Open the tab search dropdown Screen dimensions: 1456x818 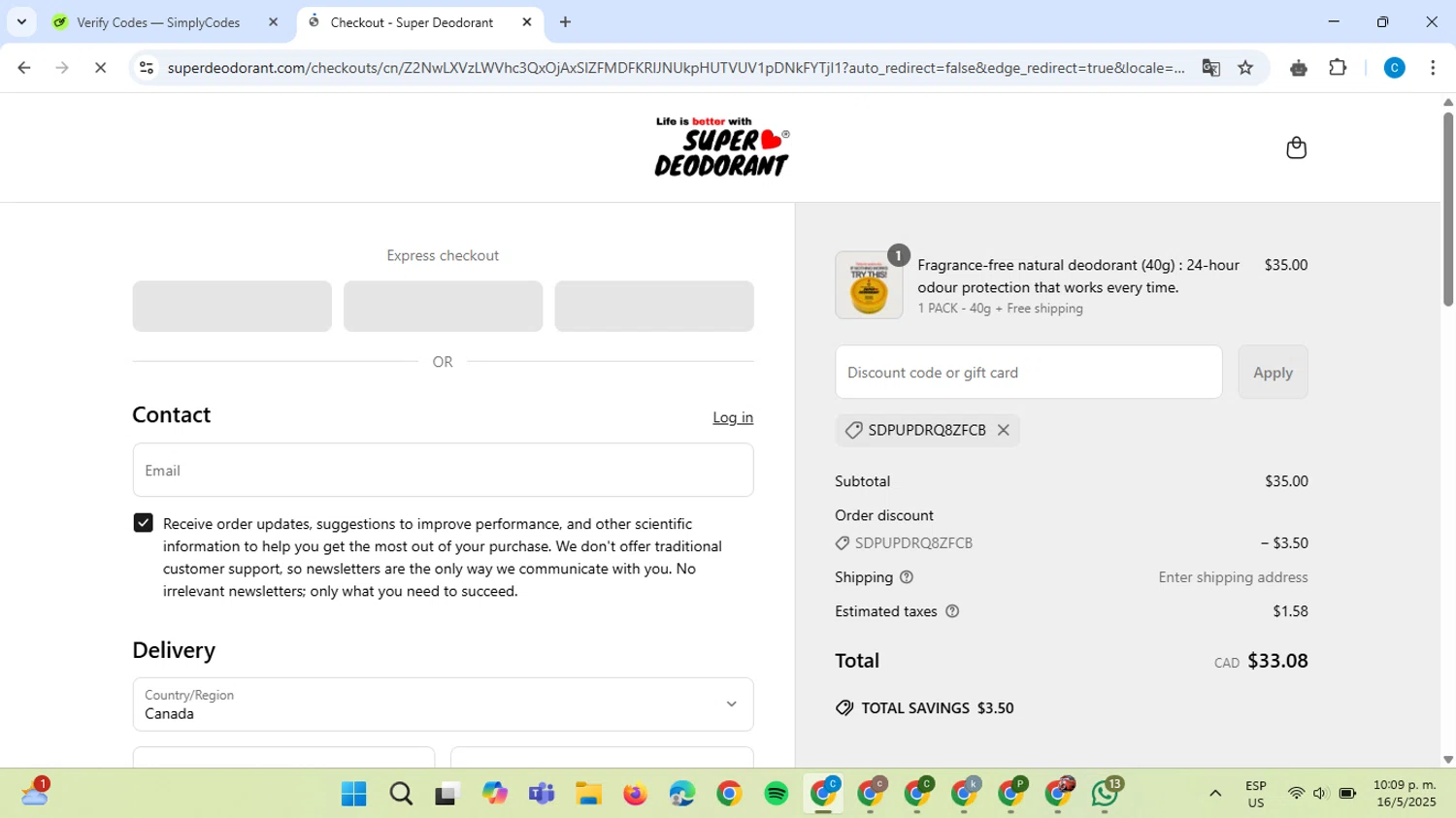click(21, 22)
